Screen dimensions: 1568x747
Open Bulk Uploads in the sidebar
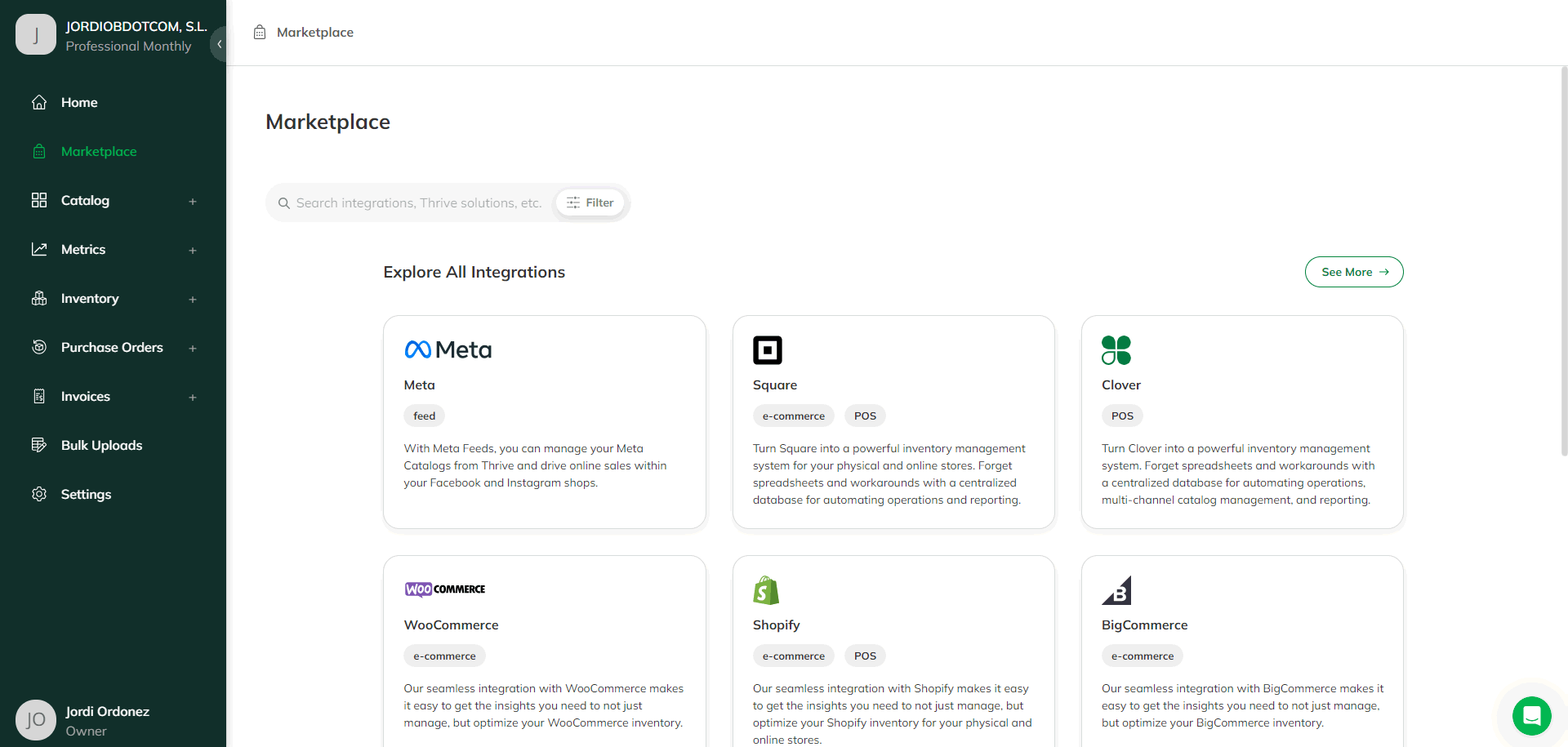(101, 445)
